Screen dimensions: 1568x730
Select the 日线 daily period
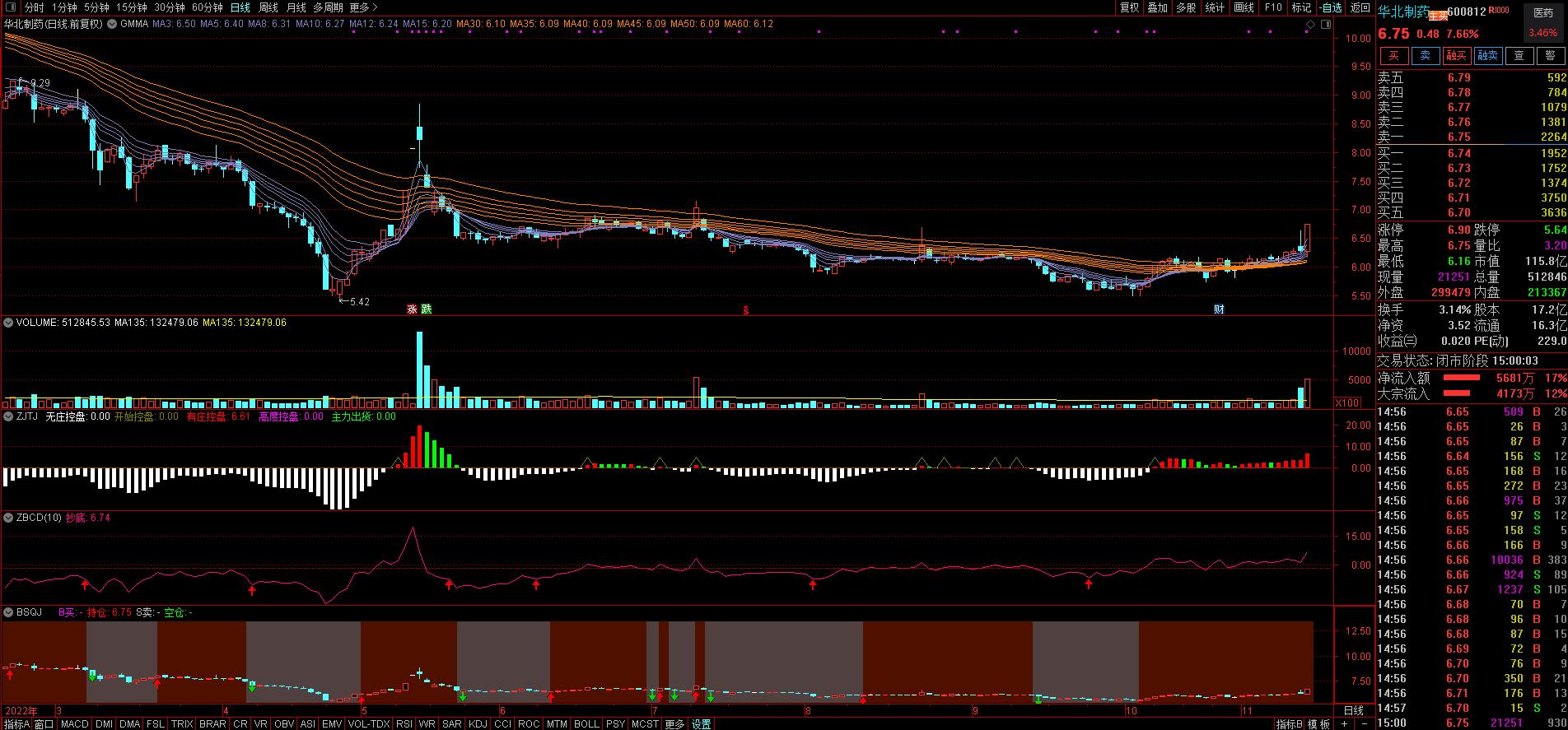click(x=240, y=7)
